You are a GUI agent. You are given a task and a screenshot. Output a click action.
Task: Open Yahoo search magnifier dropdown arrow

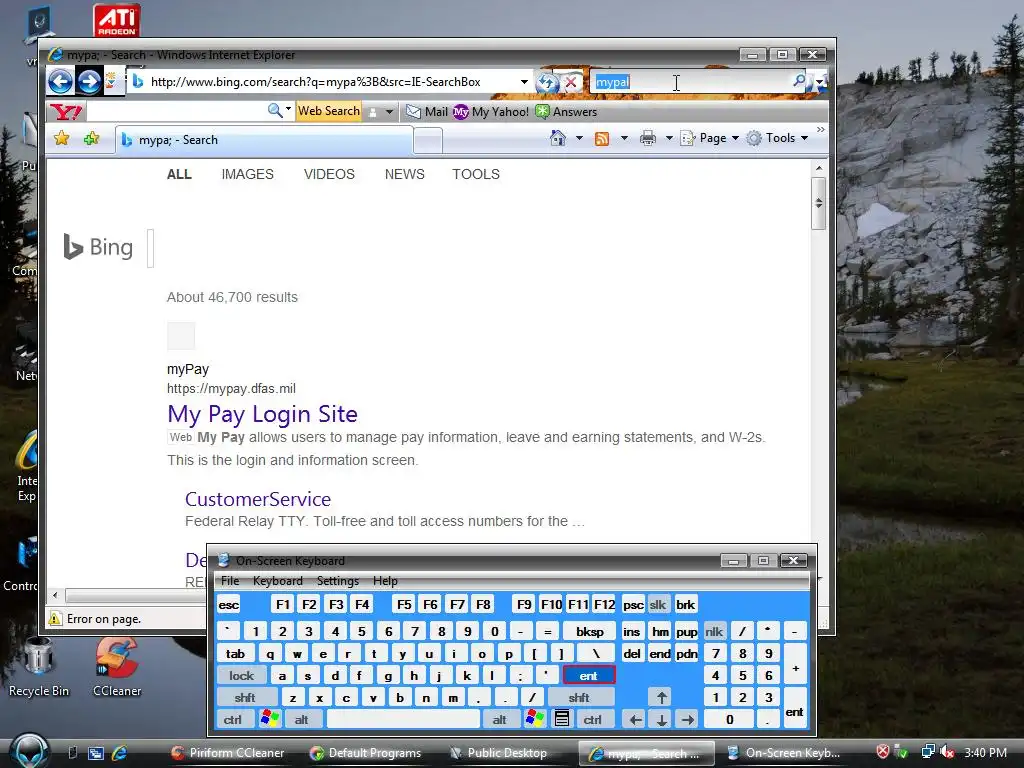click(x=289, y=108)
